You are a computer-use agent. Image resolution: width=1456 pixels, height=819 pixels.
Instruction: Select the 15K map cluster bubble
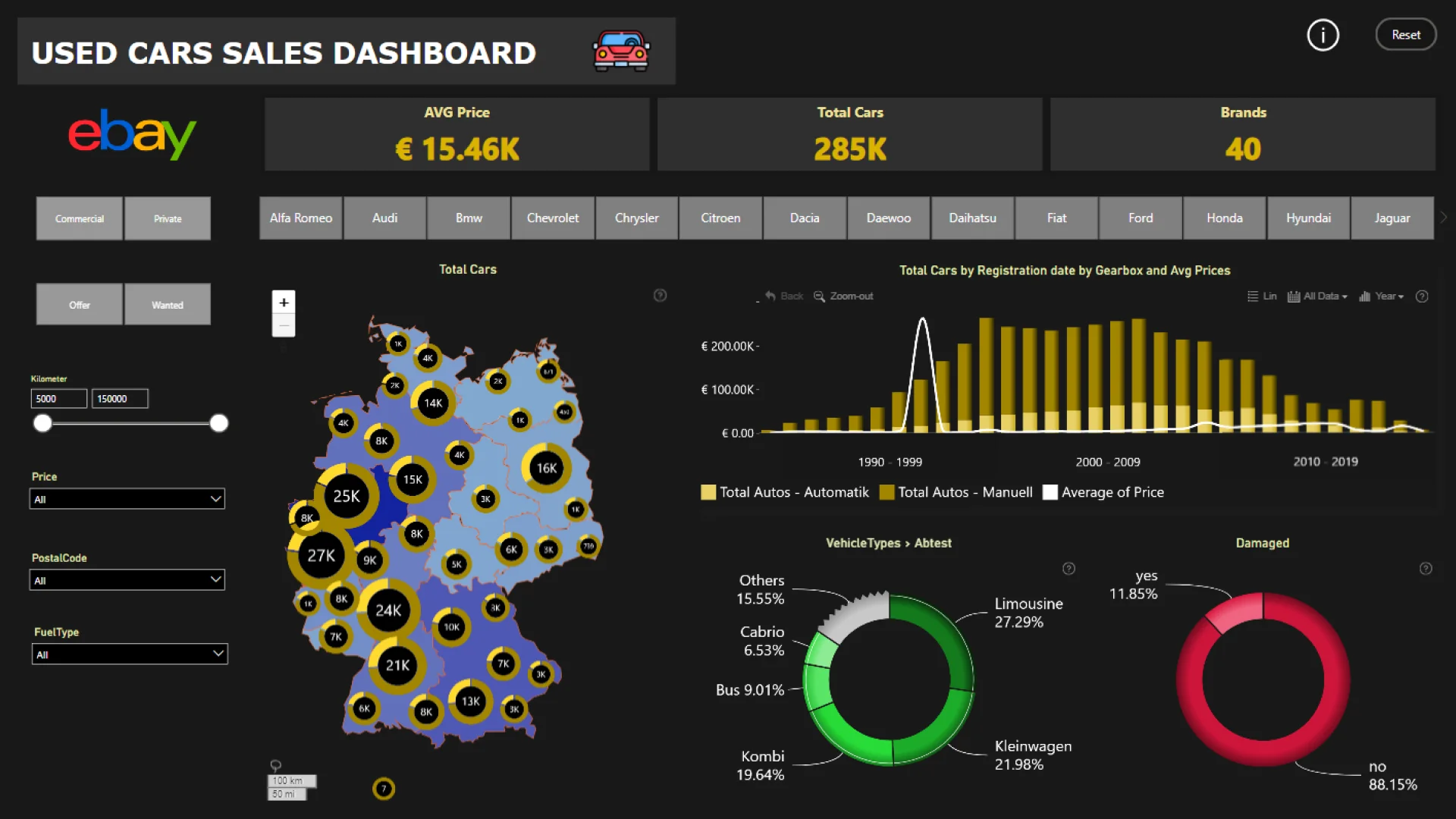coord(413,479)
